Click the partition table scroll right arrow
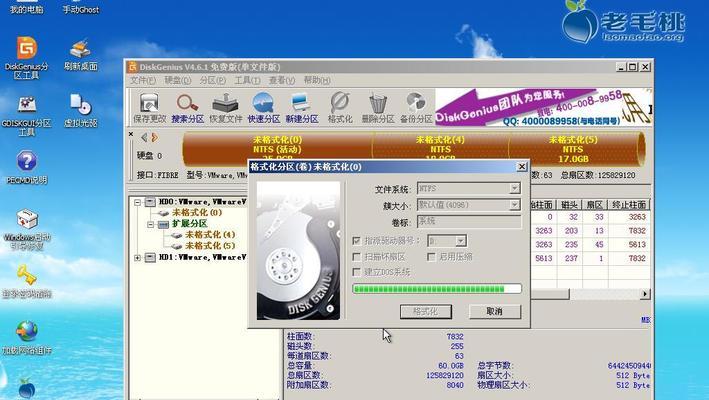 (645, 294)
